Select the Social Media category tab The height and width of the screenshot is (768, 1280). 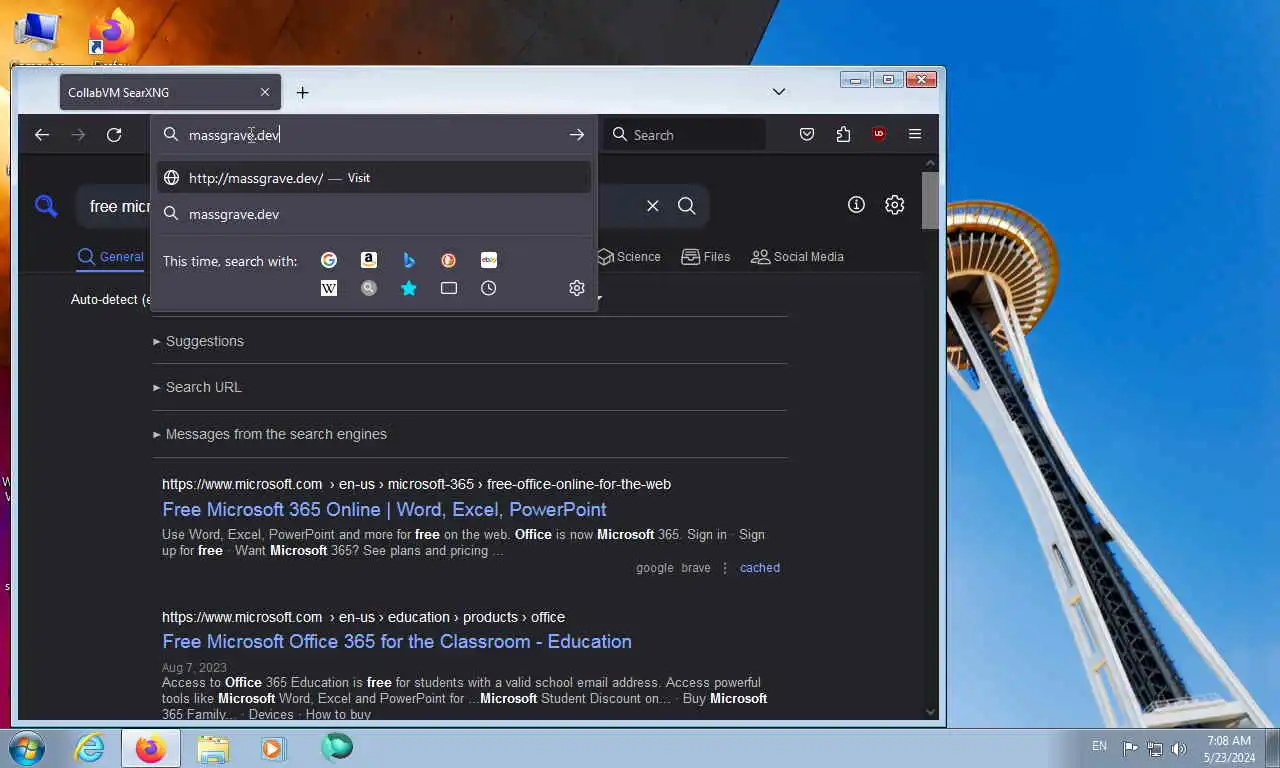(x=797, y=257)
